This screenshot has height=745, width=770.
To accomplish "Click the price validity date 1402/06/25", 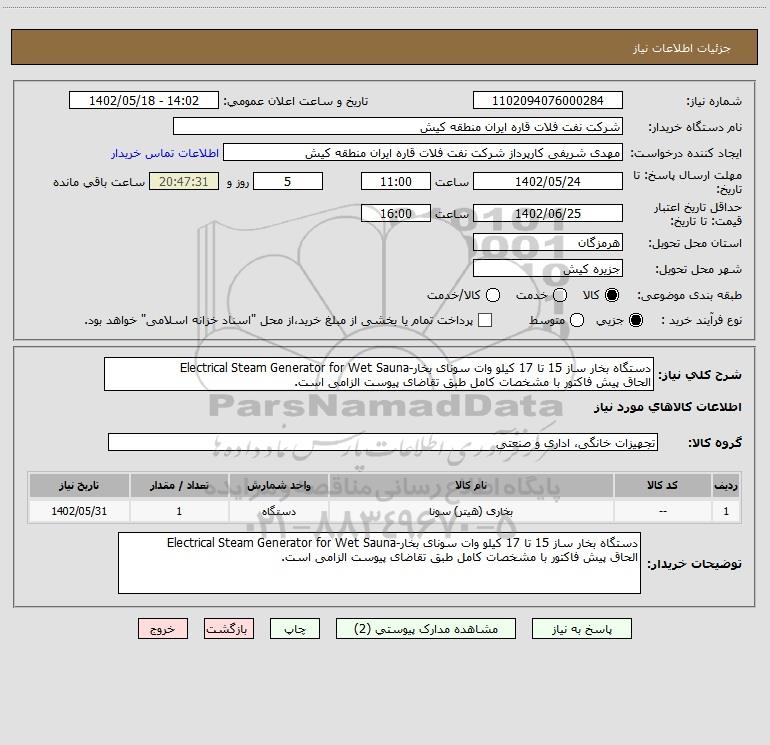I will pos(548,213).
